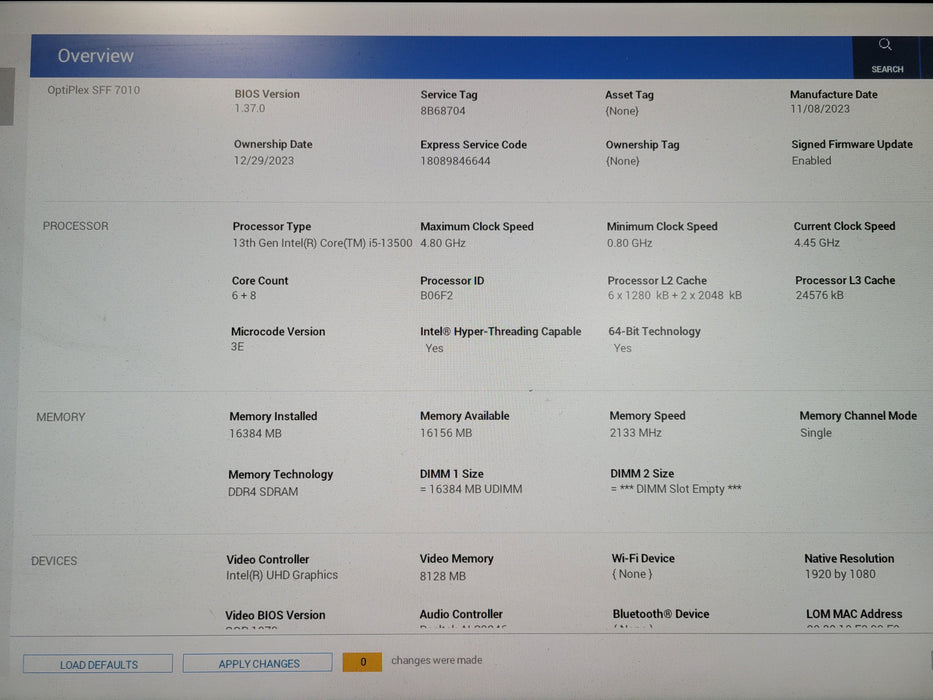
Task: Click the OptiPlex SFF 7010 model name
Action: coord(94,90)
